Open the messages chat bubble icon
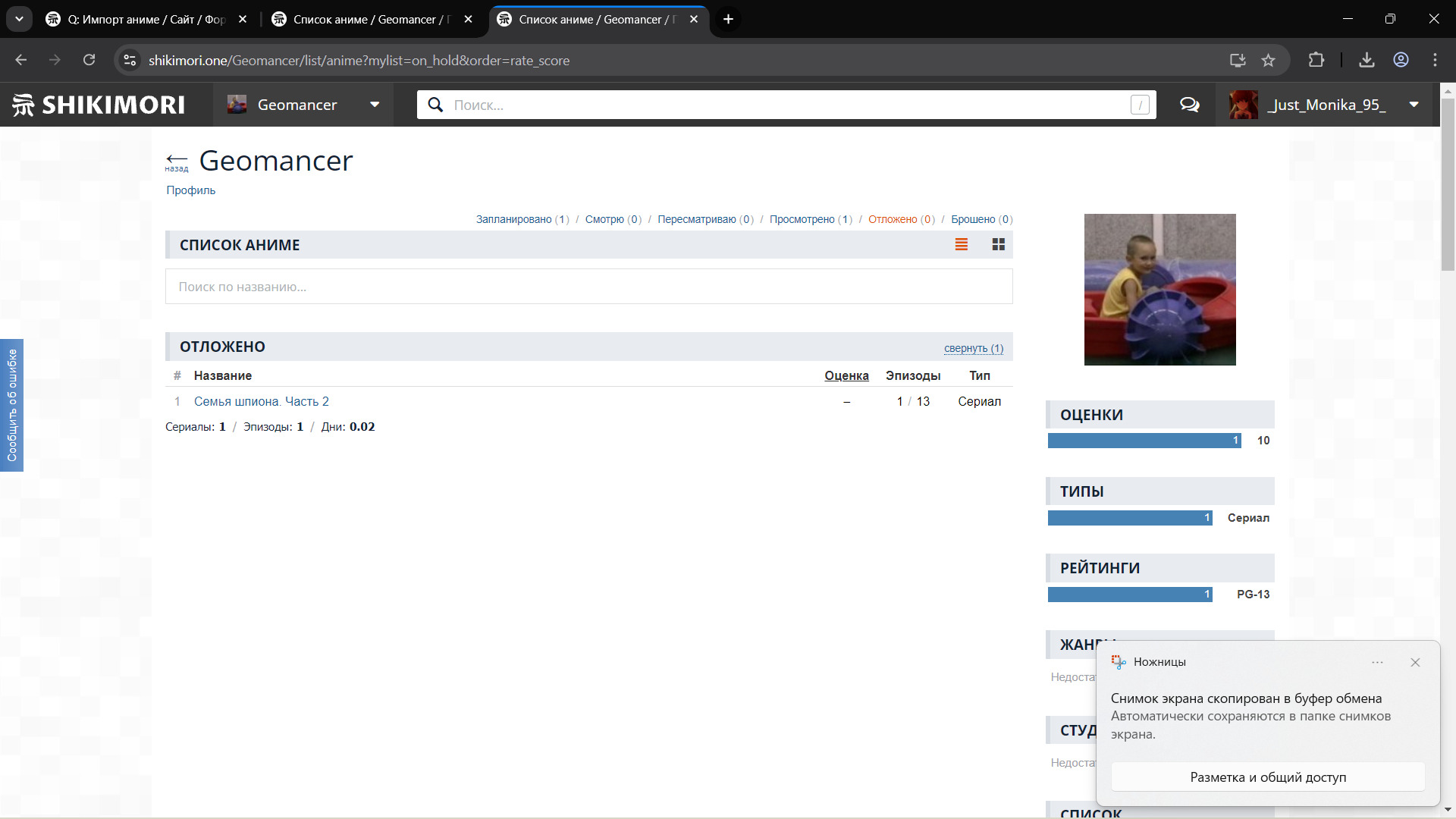1456x819 pixels. tap(1189, 105)
